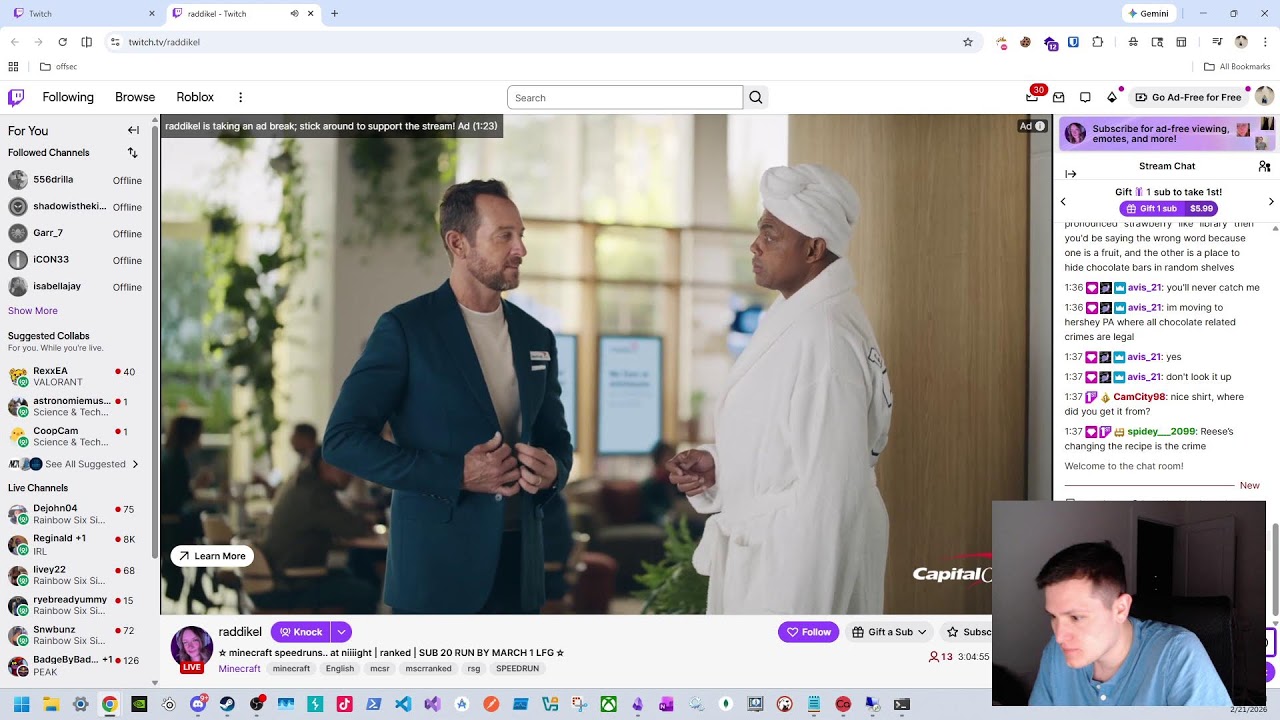Screen dimensions: 1280x720
Task: Open more navigation options menu
Action: coord(240,97)
